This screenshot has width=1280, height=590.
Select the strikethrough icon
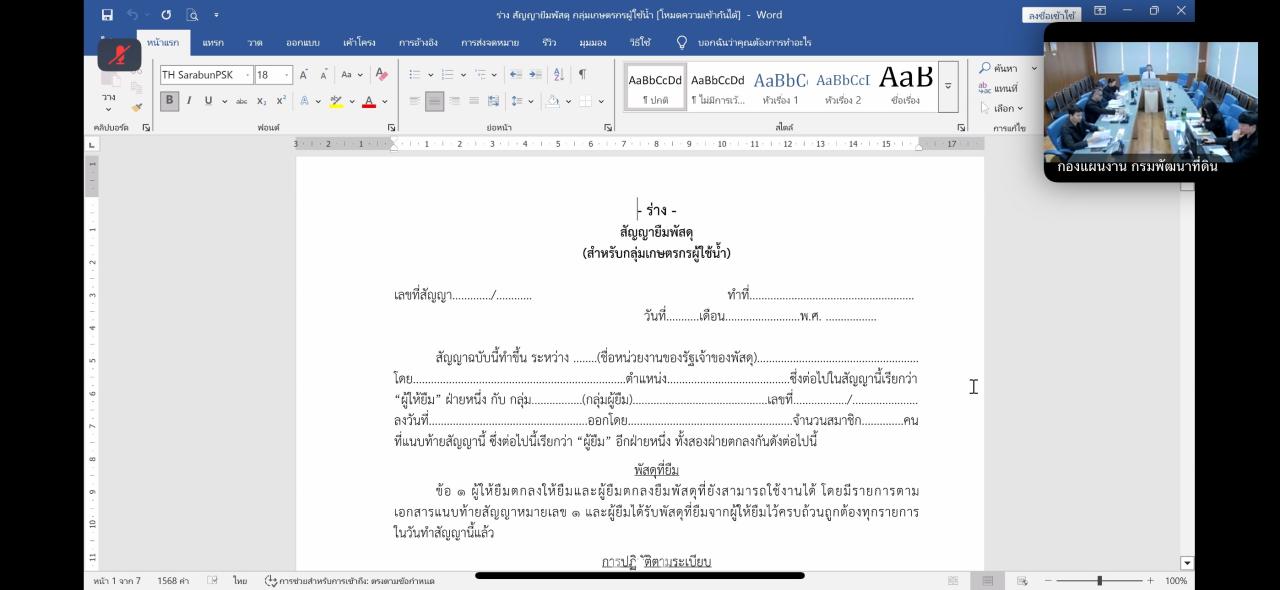click(241, 101)
